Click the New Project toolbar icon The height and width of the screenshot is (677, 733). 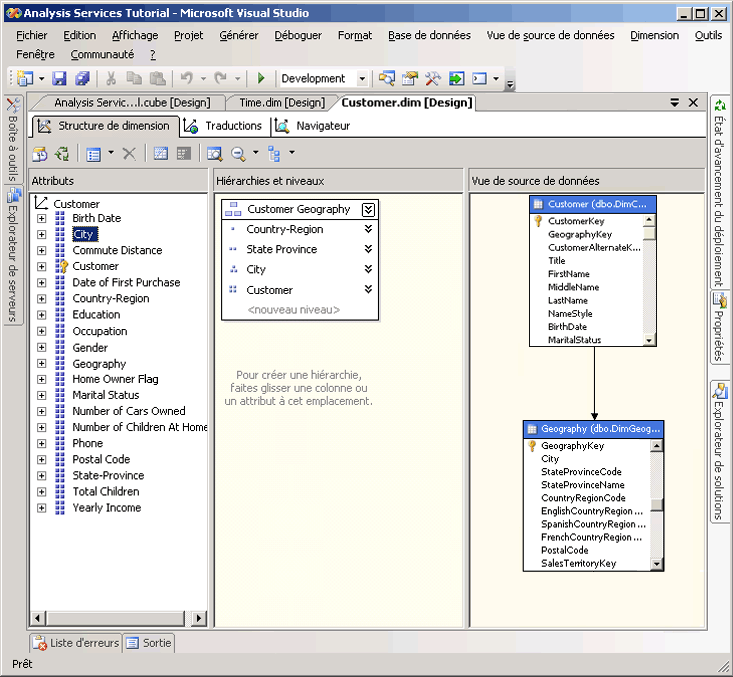(x=25, y=78)
